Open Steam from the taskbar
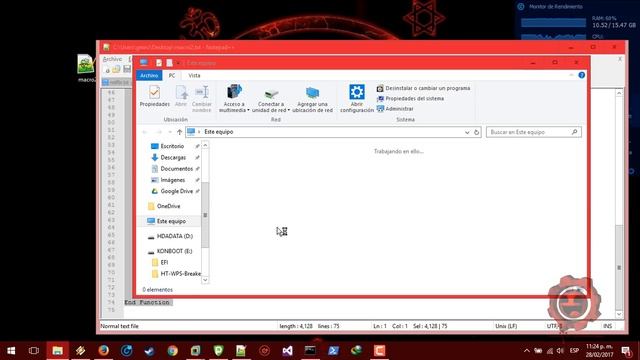The height and width of the screenshot is (360, 640). (x=149, y=351)
